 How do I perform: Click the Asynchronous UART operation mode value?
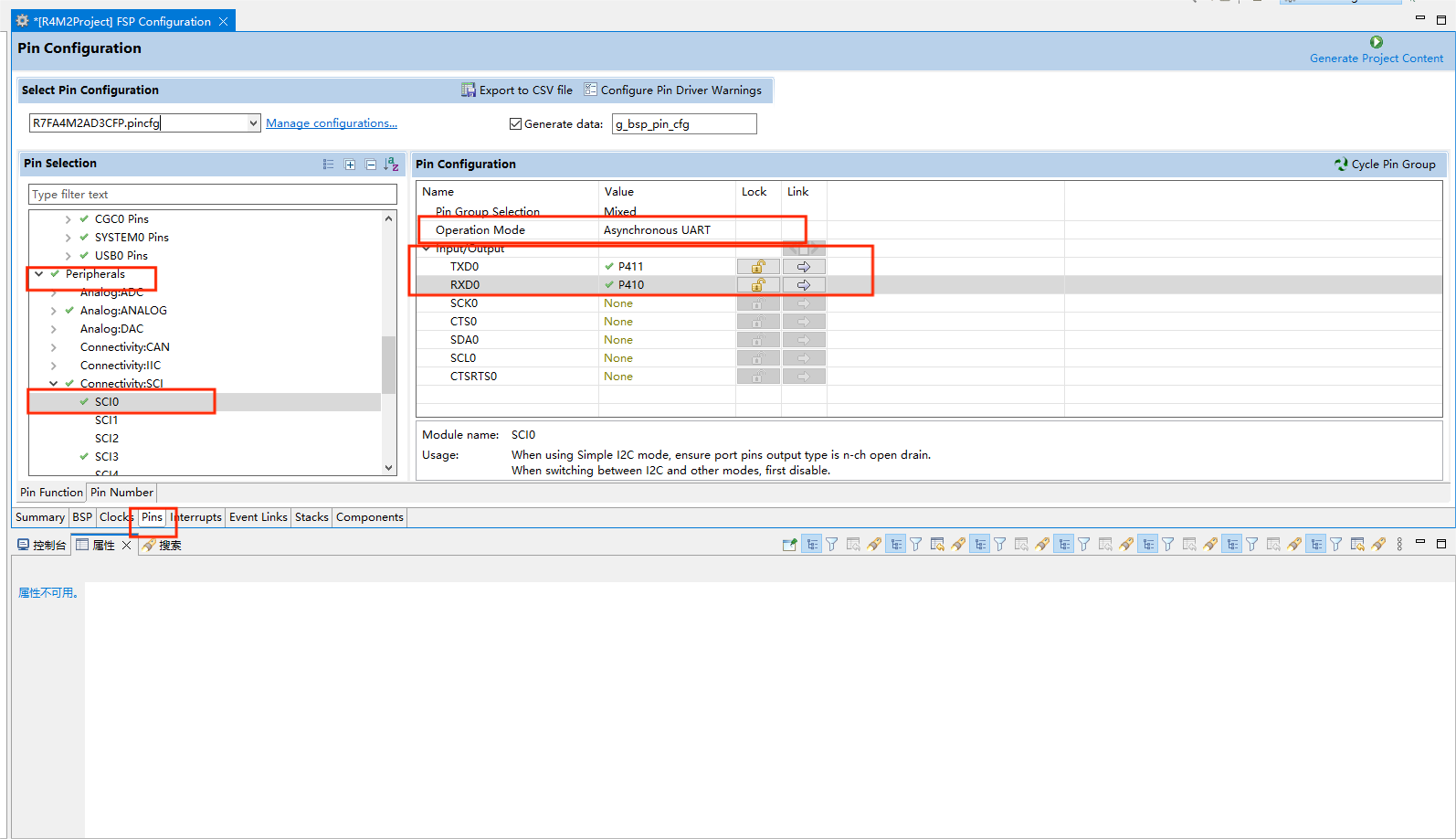657,230
